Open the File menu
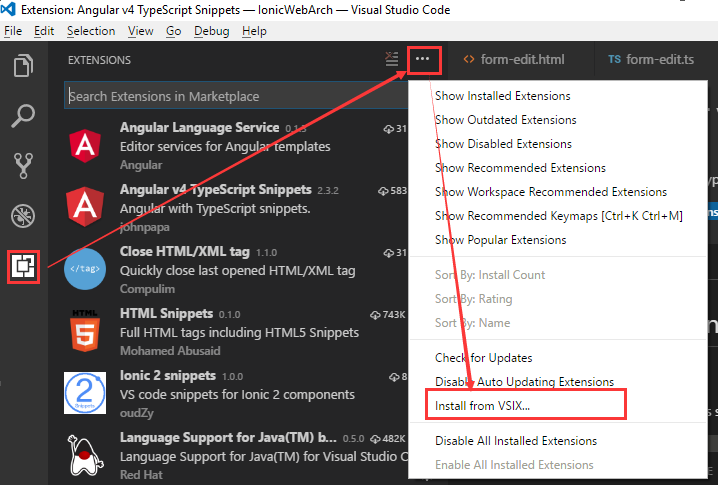Viewport: 718px width, 485px height. [13, 31]
